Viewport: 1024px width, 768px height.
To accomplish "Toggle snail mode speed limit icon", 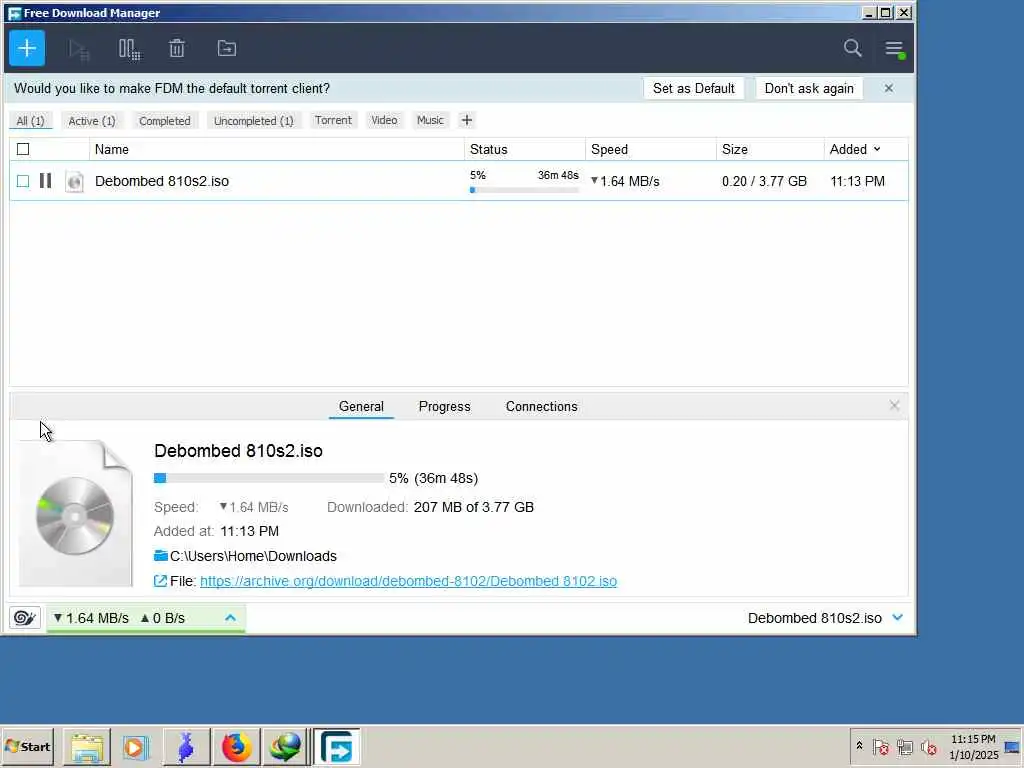I will tap(25, 618).
